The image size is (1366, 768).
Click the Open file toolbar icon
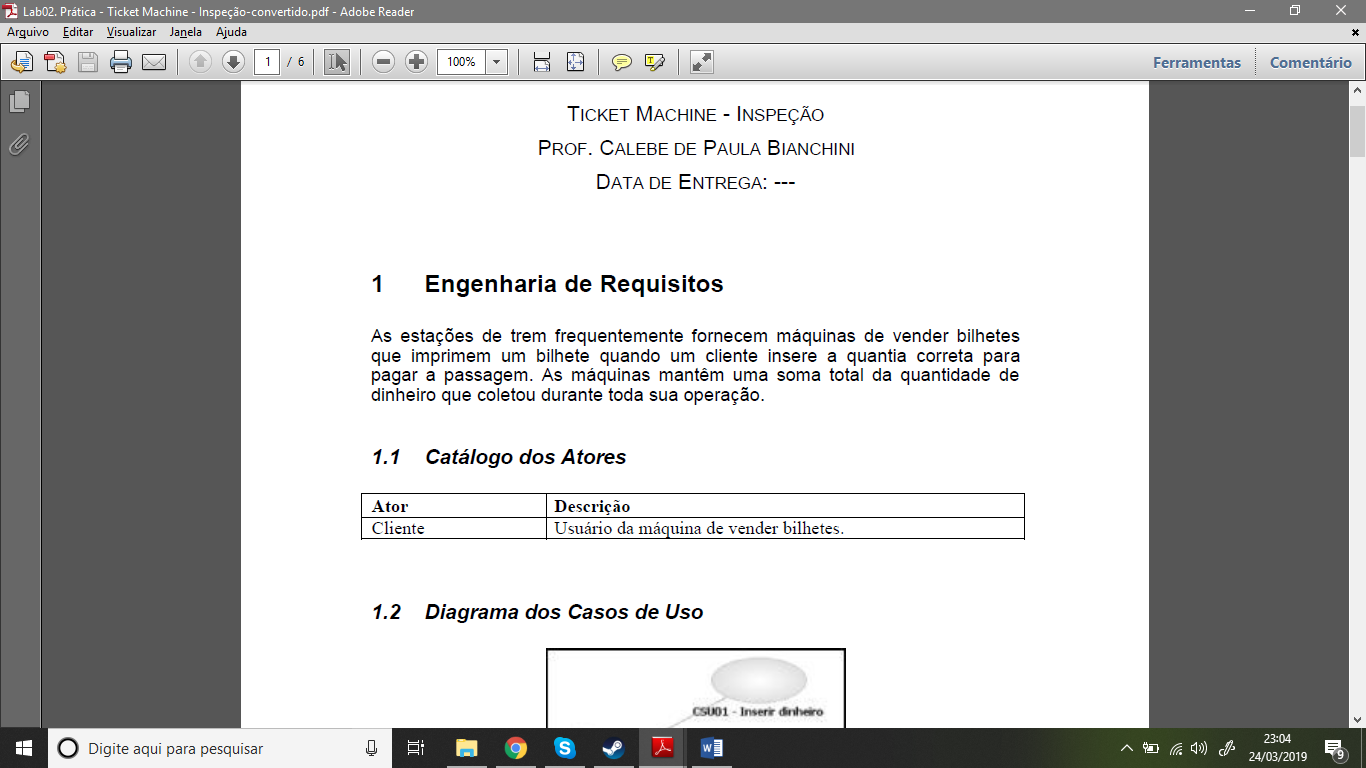[21, 62]
